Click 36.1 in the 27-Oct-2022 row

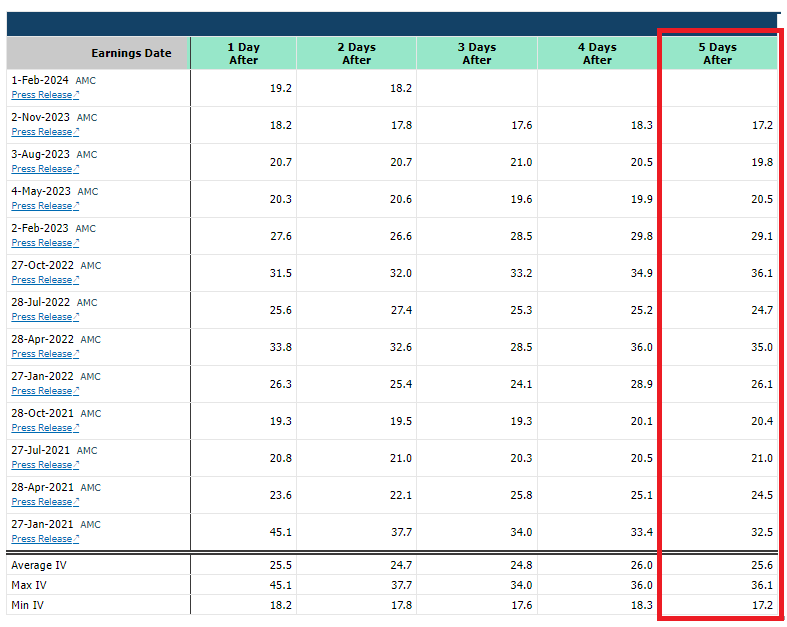click(x=762, y=274)
